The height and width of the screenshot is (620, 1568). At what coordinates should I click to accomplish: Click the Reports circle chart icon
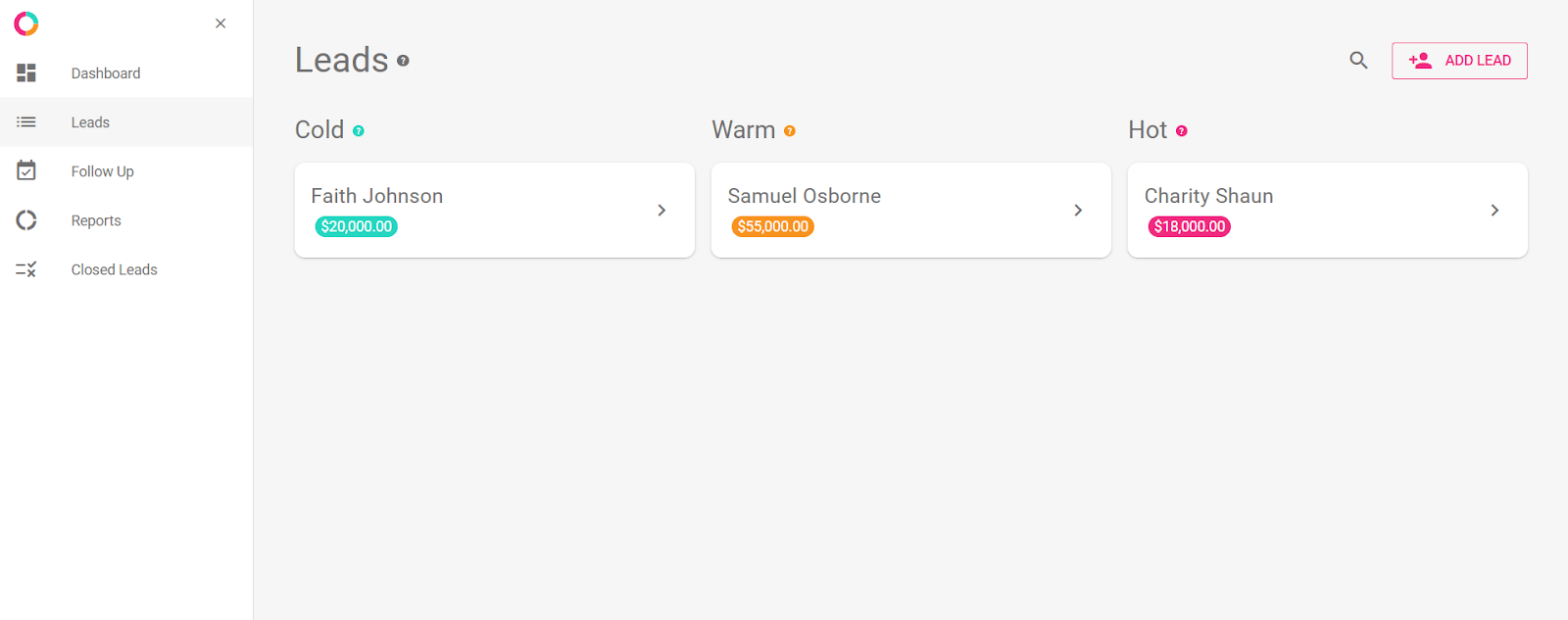pos(26,220)
